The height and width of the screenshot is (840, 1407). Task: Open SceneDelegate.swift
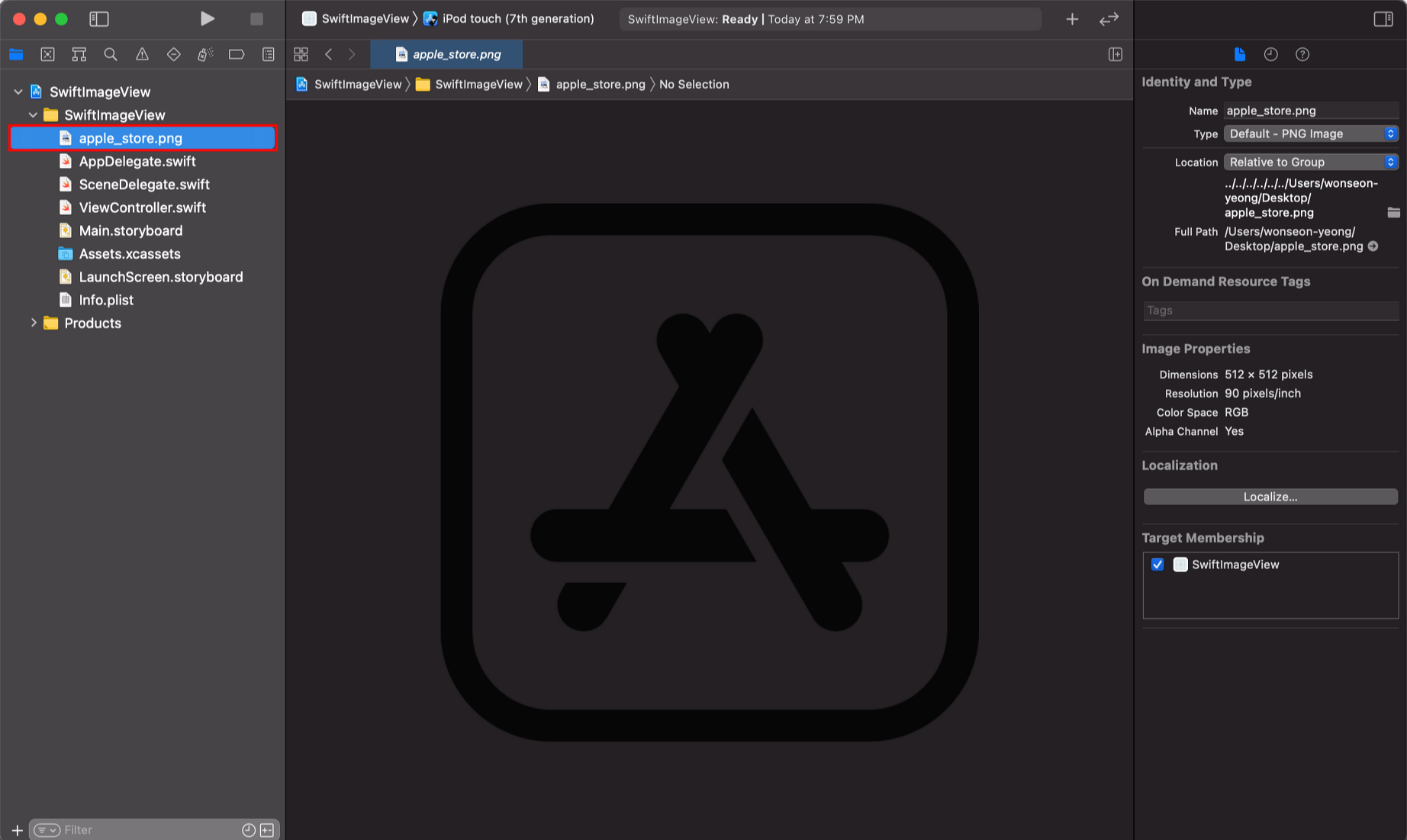(x=144, y=184)
